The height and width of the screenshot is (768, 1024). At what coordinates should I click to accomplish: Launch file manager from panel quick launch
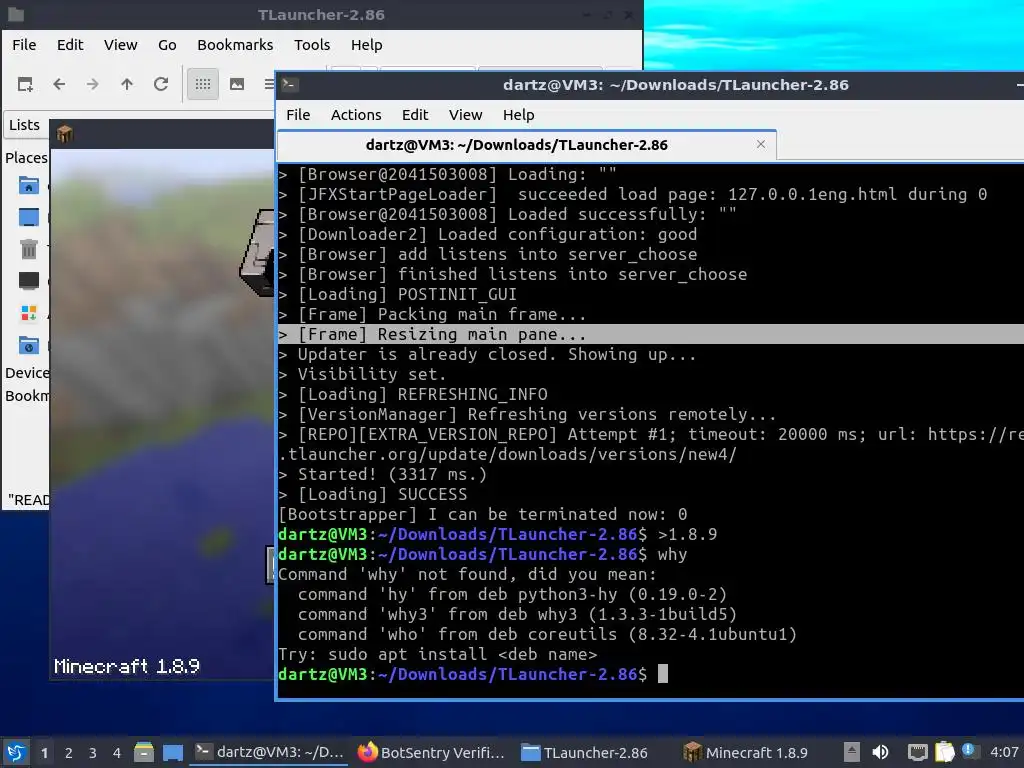(144, 752)
